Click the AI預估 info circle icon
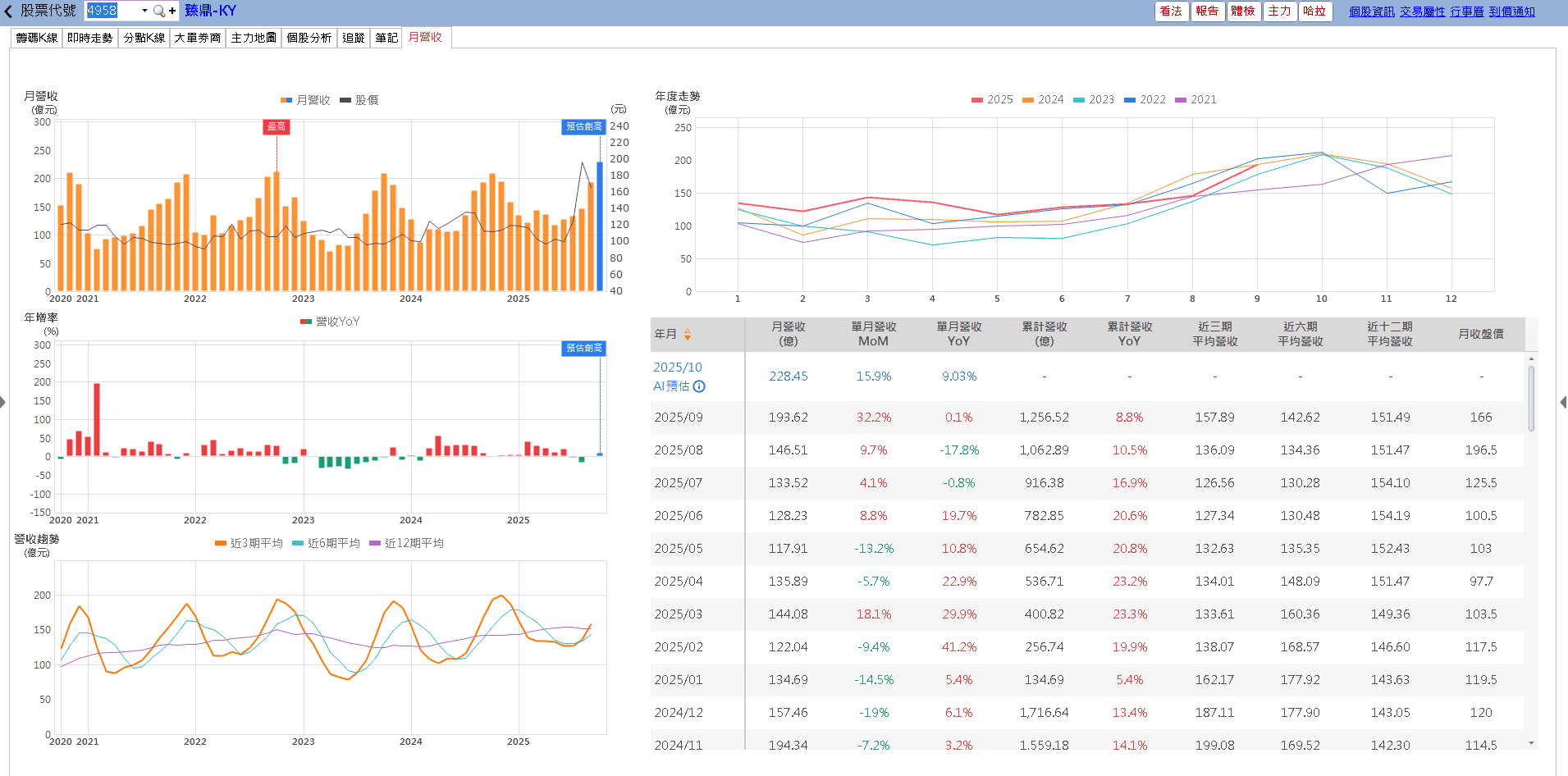 tap(699, 386)
